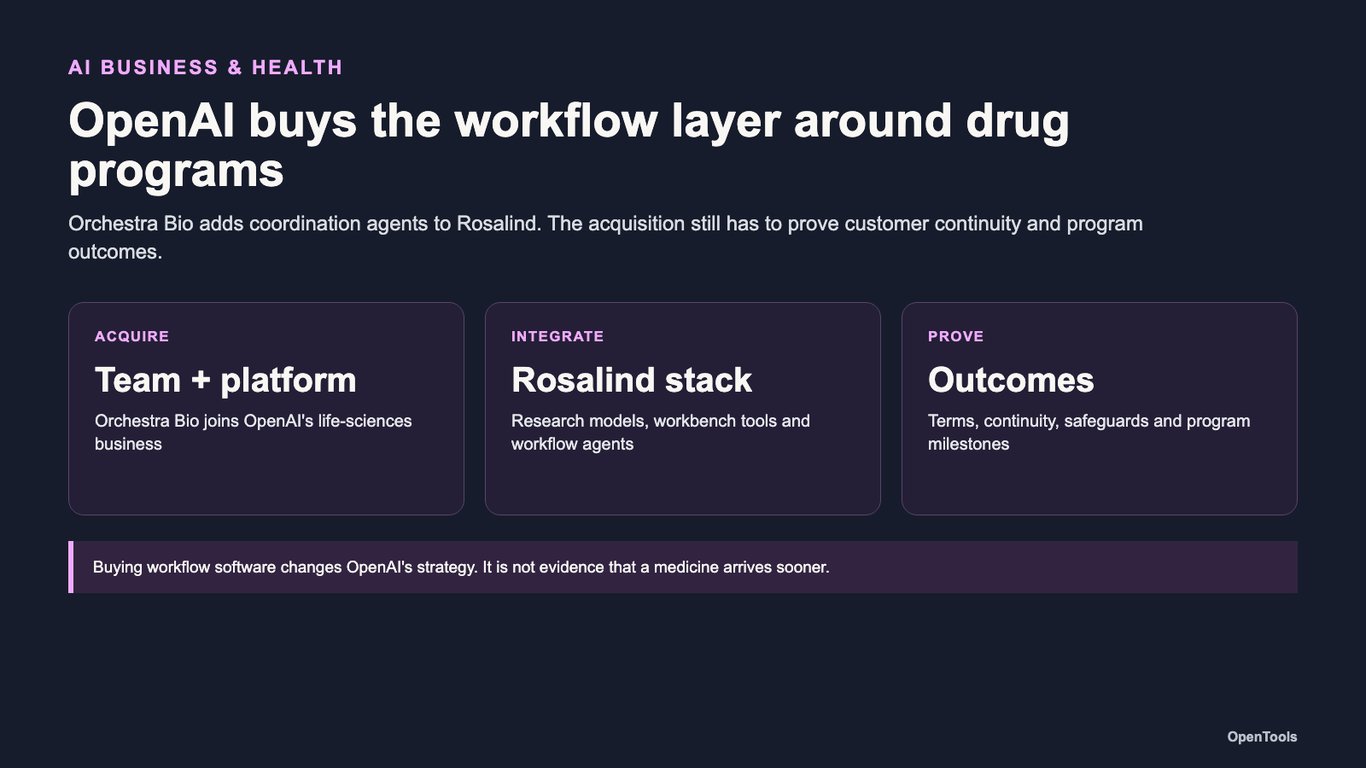
Task: Click the headline 'OpenAI buys the workflow layer'
Action: click(x=569, y=145)
